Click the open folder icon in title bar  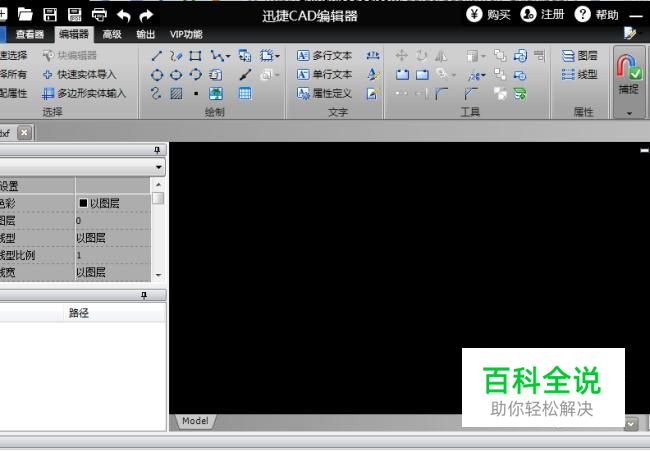25,15
